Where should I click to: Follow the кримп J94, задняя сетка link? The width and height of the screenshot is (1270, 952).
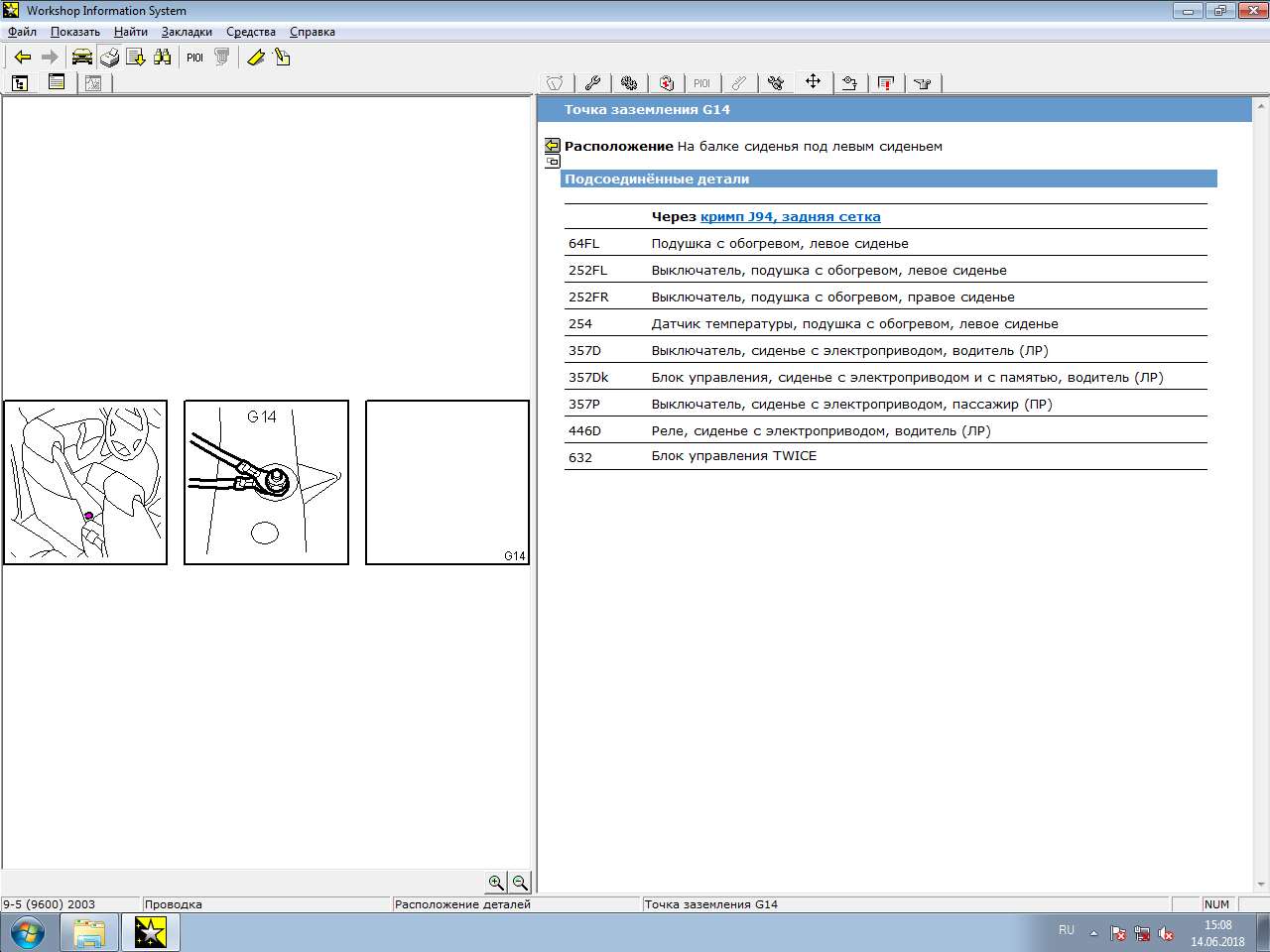pos(790,217)
